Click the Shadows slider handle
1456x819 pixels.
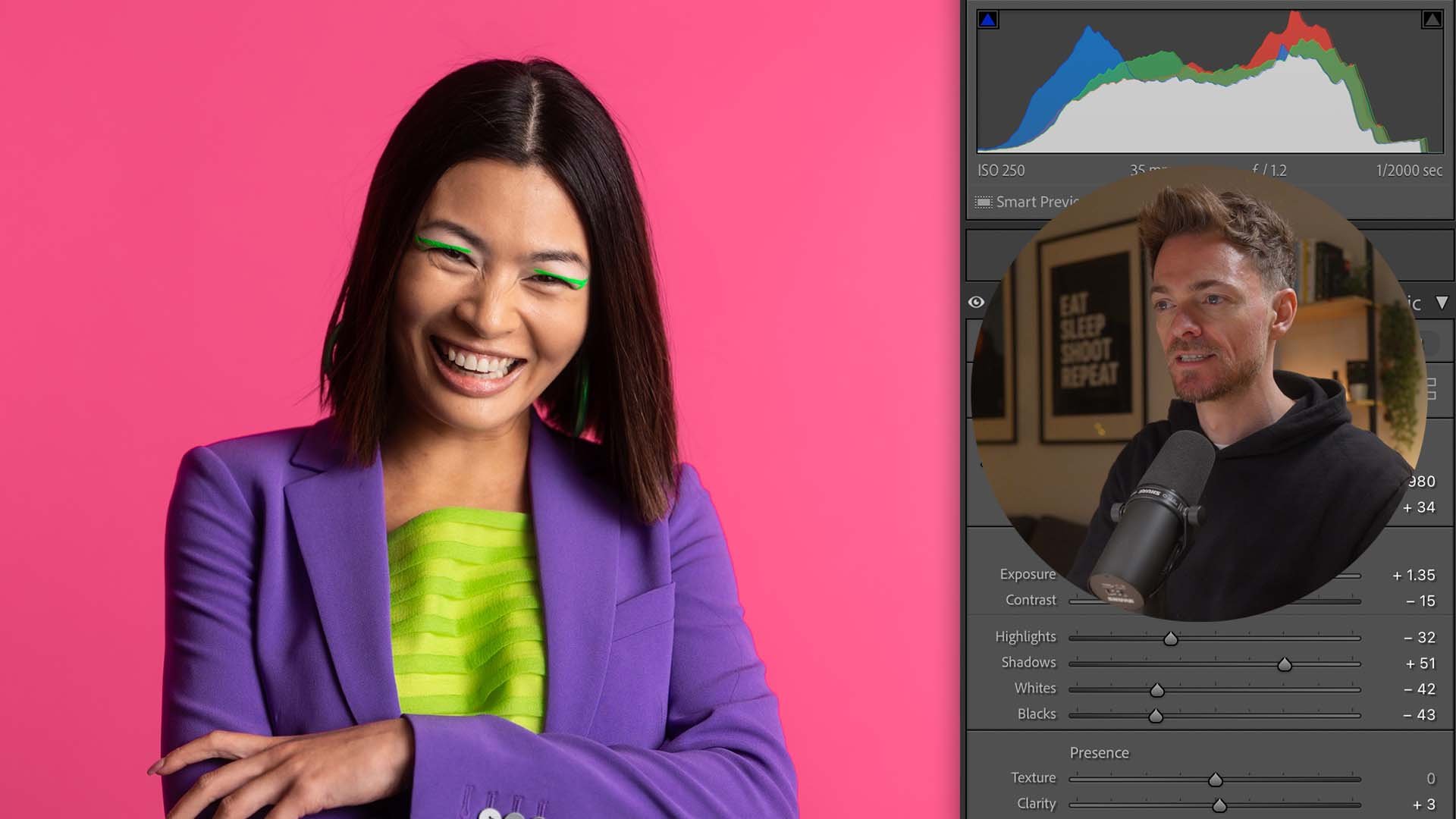(x=1284, y=664)
